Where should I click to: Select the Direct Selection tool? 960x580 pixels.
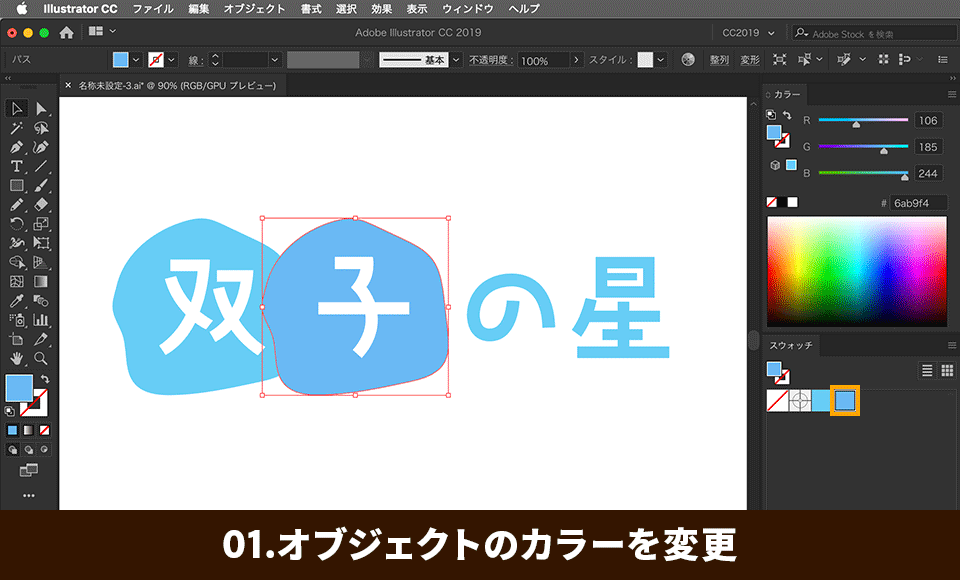coord(41,109)
